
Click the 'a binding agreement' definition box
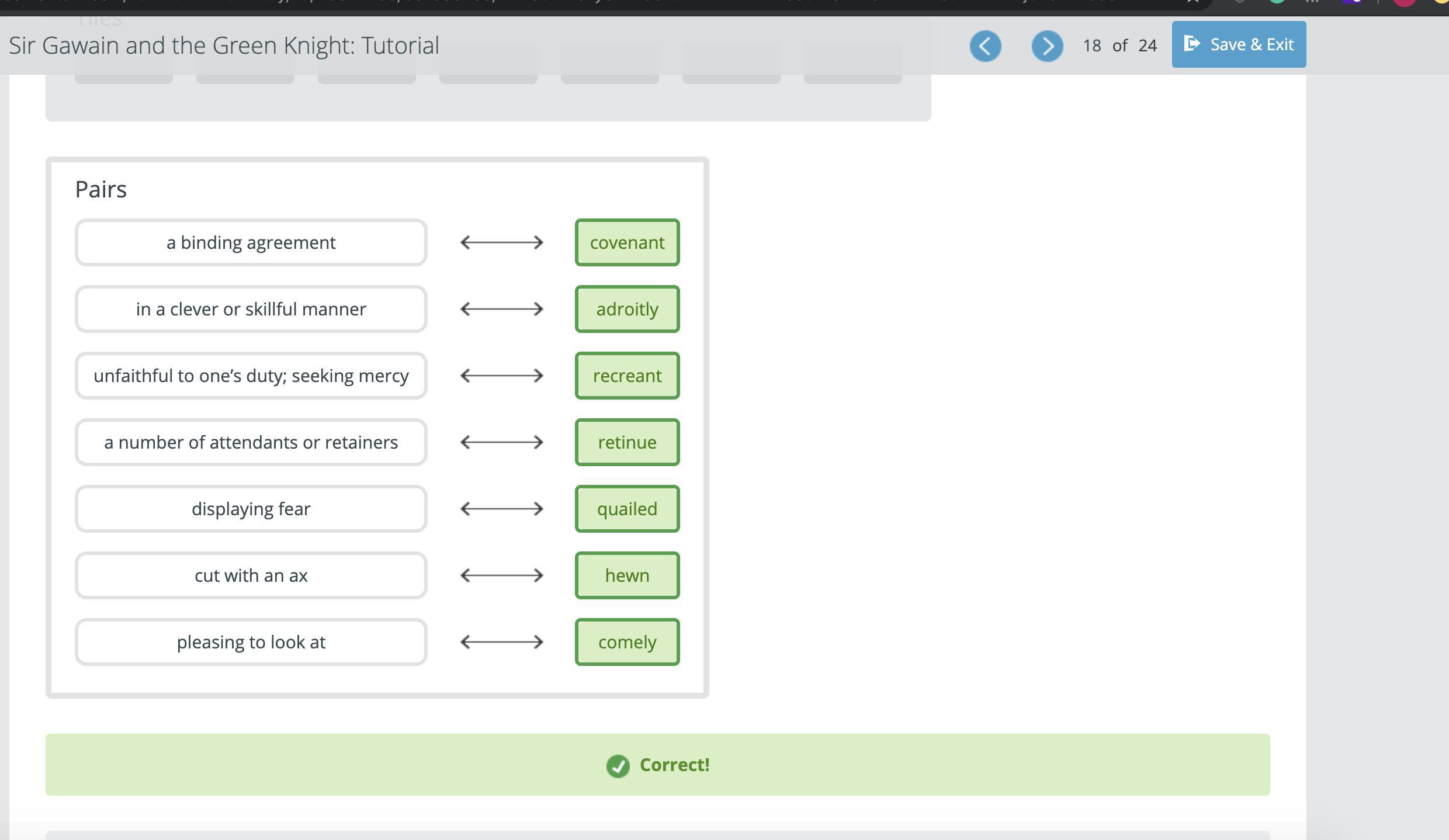251,242
